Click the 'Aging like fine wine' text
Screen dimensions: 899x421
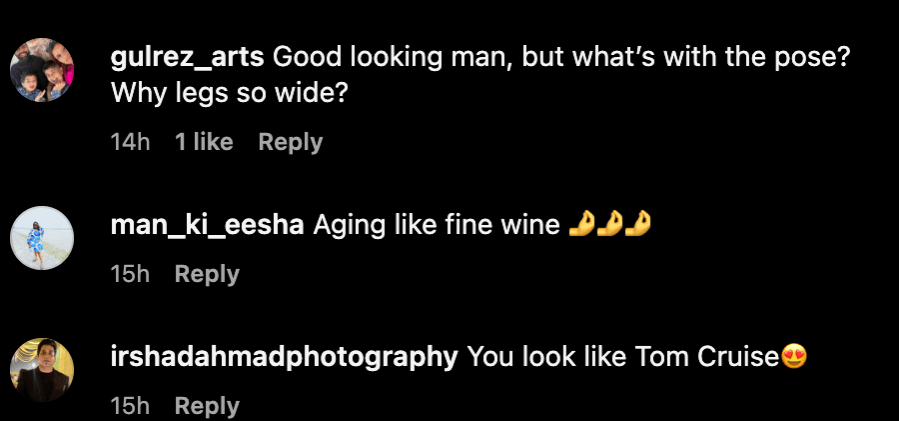point(436,226)
